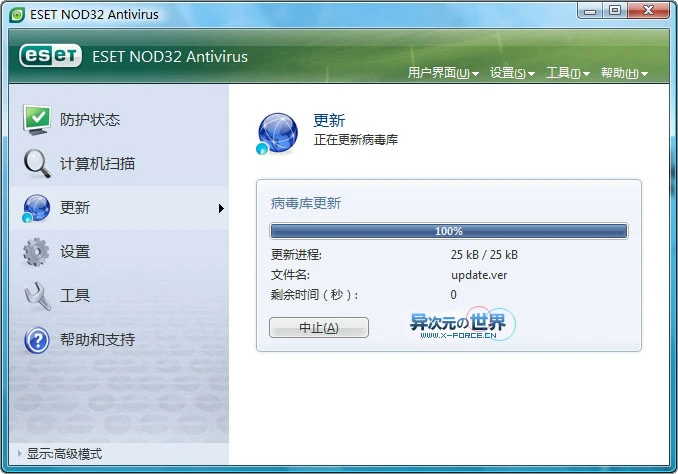Expand 显示:高级模式 at the bottom
678x474 pixels.
(60, 454)
